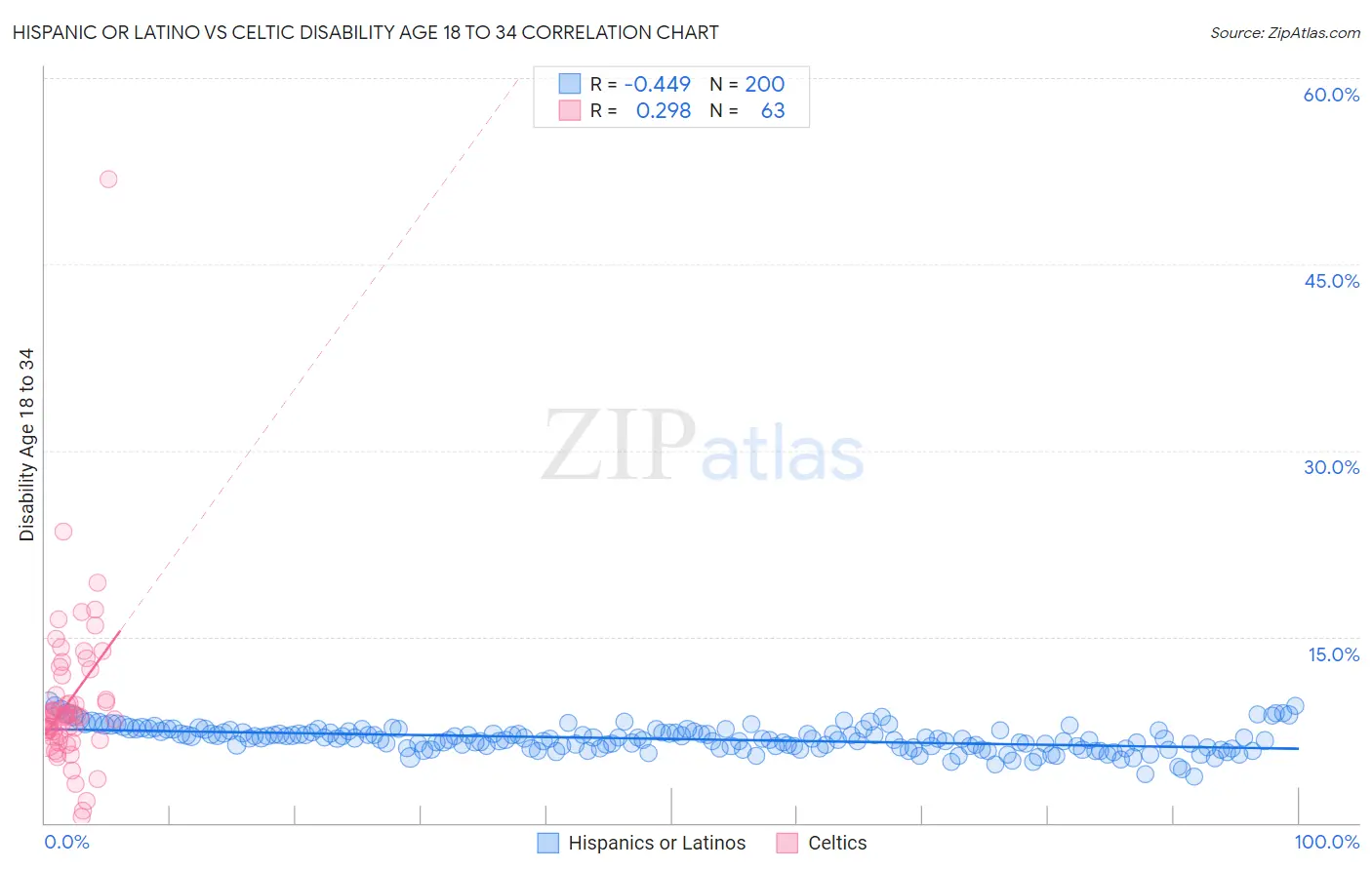Open the Source: ZipAtlas.com link
This screenshot has height=870, width=1372.
click(1285, 32)
